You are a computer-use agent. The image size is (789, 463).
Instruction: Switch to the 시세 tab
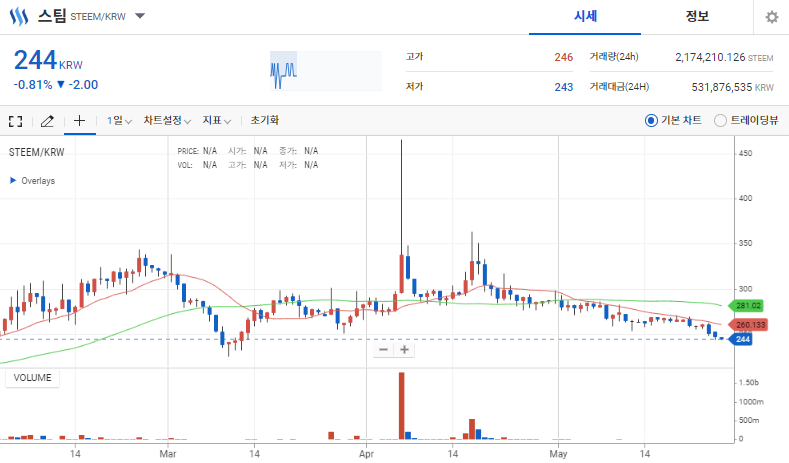coord(585,17)
